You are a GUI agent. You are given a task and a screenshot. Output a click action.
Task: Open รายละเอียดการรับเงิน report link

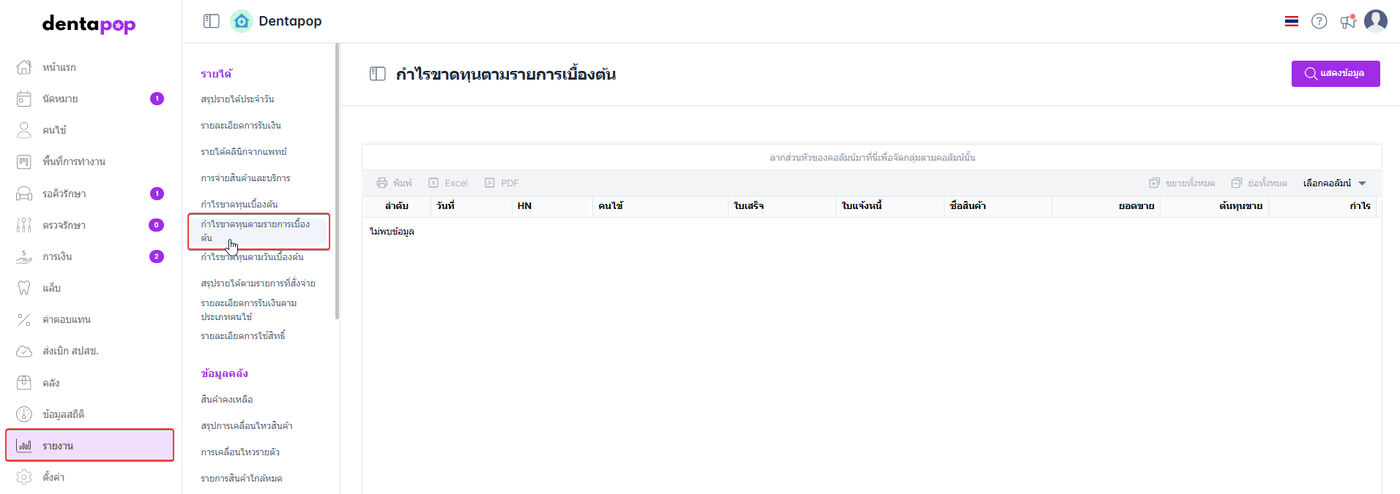pos(240,126)
